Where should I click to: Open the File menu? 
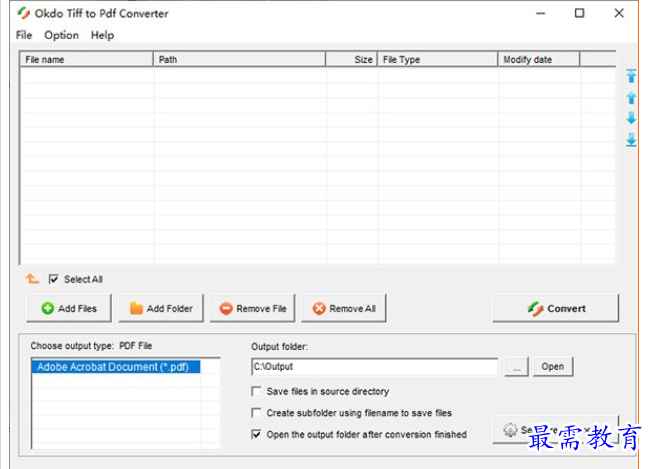click(x=24, y=35)
